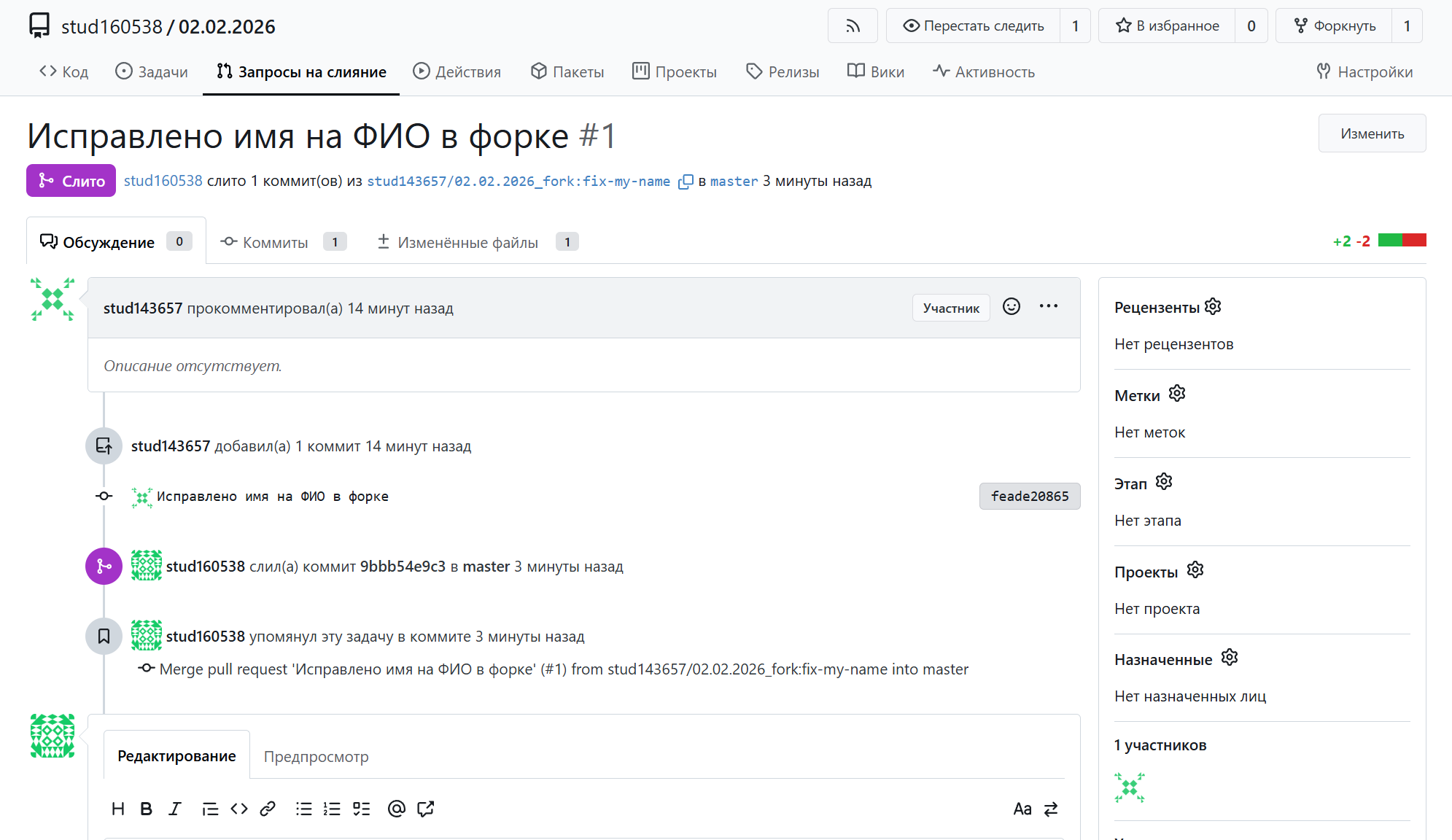Image resolution: width=1452 pixels, height=840 pixels.
Task: Switch editor mode with arrows icon
Action: coord(1051,809)
